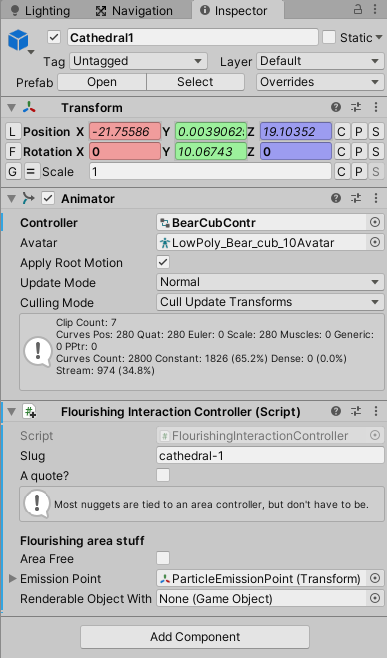Open object picker for Emission Point
Image resolution: width=387 pixels, height=658 pixels.
tap(375, 579)
